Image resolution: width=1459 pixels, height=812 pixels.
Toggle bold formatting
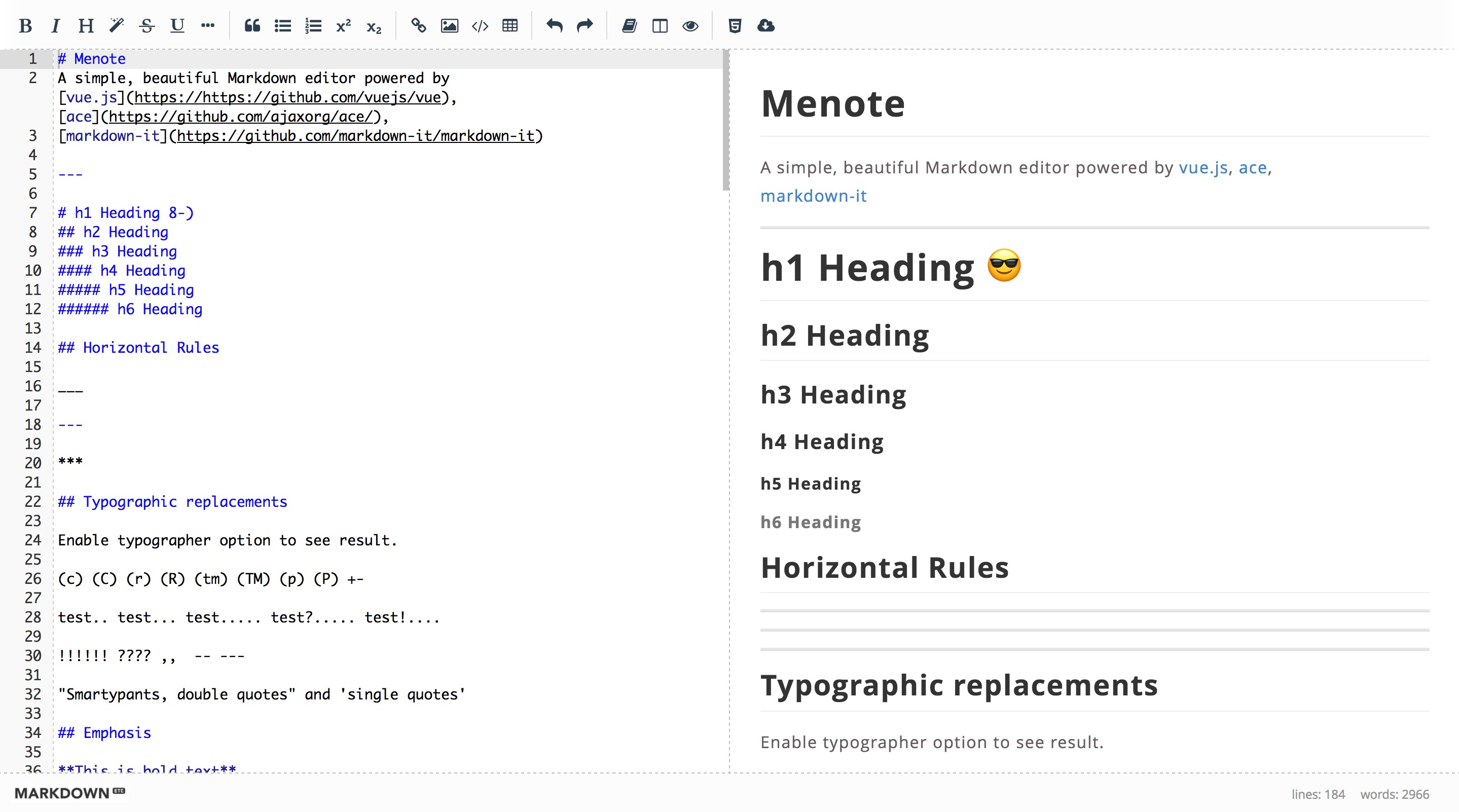tap(25, 25)
